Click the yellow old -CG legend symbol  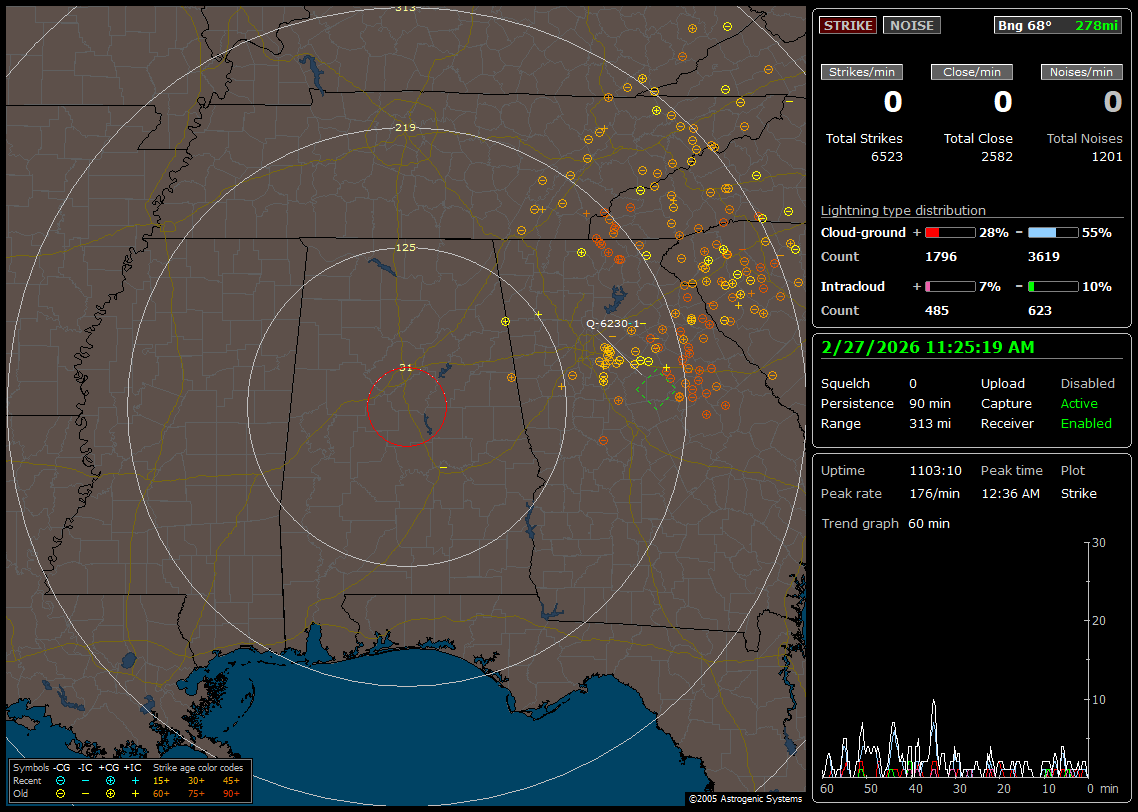(61, 793)
